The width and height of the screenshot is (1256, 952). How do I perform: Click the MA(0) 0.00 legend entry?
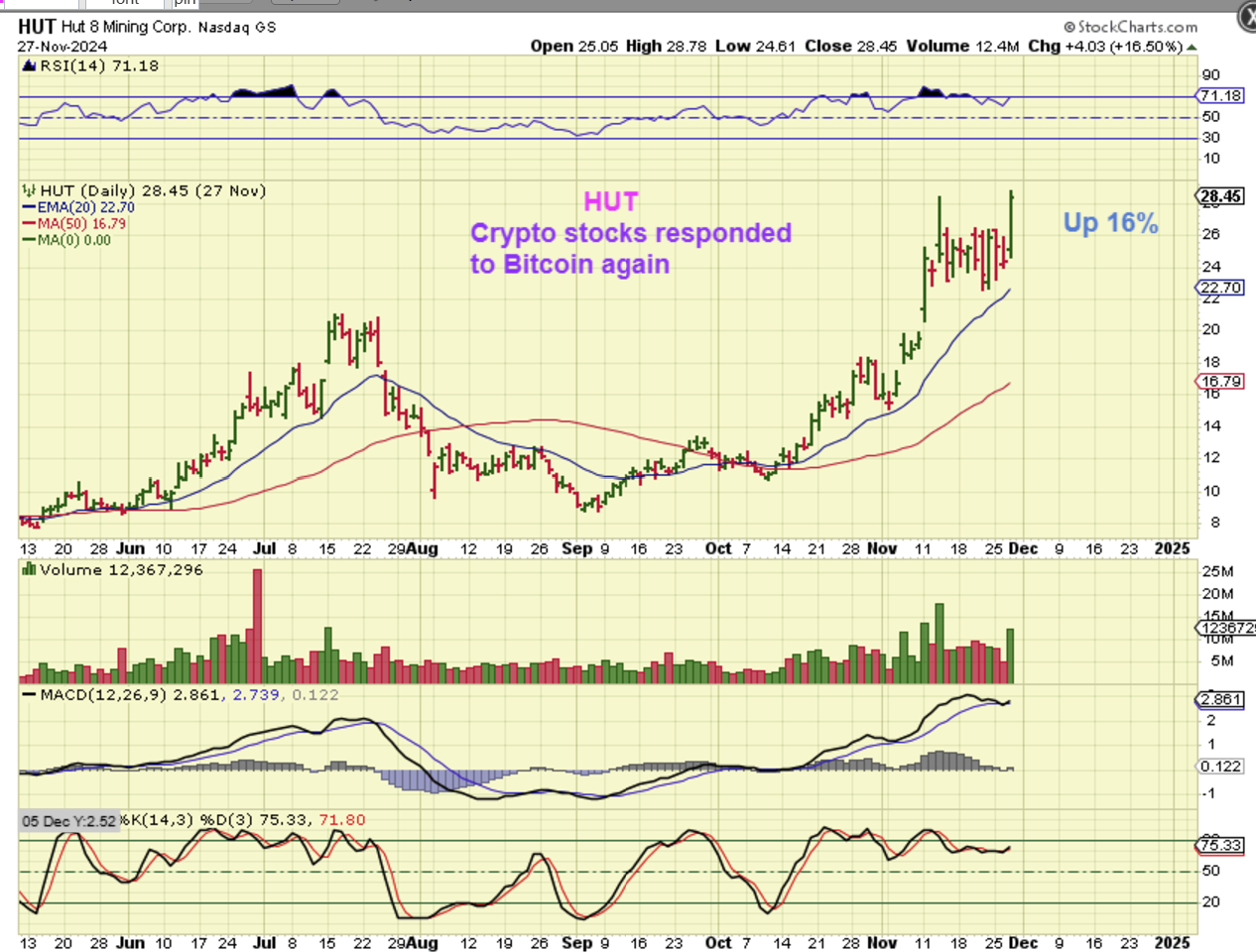click(66, 239)
